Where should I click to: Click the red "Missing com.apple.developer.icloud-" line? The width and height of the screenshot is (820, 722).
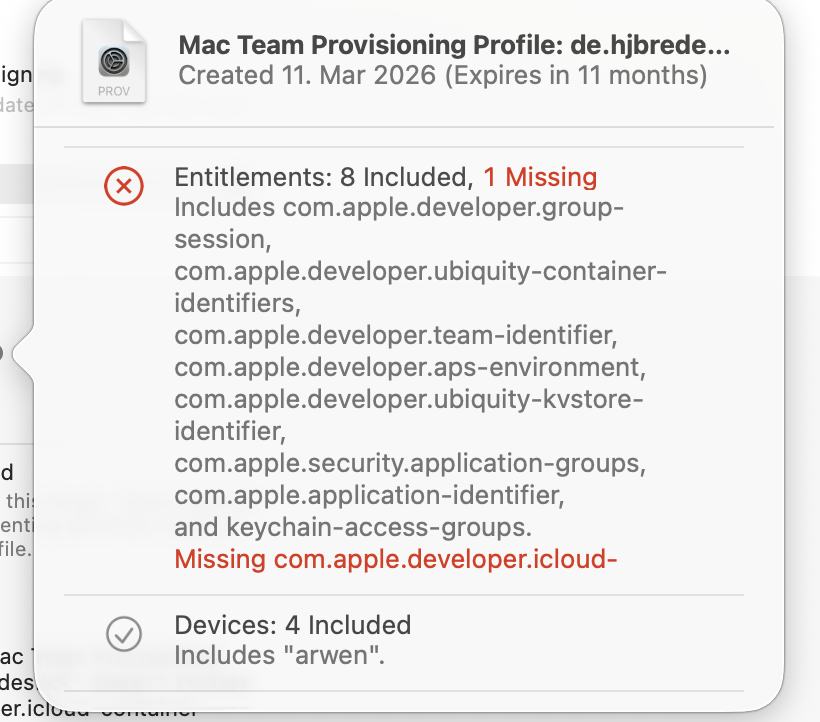396,558
